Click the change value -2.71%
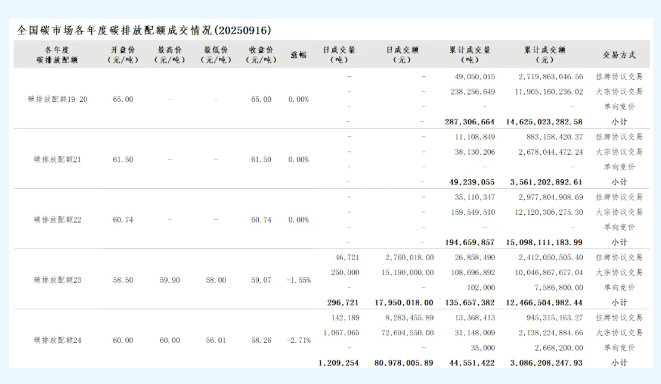 298,341
